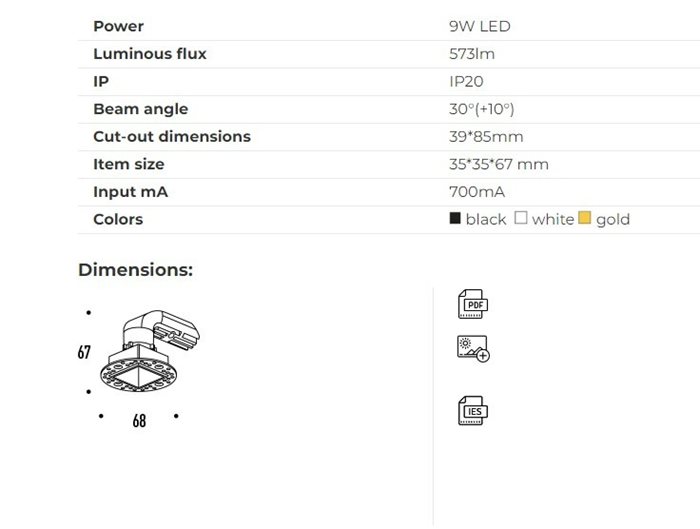This screenshot has height=529, width=700.
Task: Click the 30°(+10°) beam angle value
Action: click(x=482, y=109)
